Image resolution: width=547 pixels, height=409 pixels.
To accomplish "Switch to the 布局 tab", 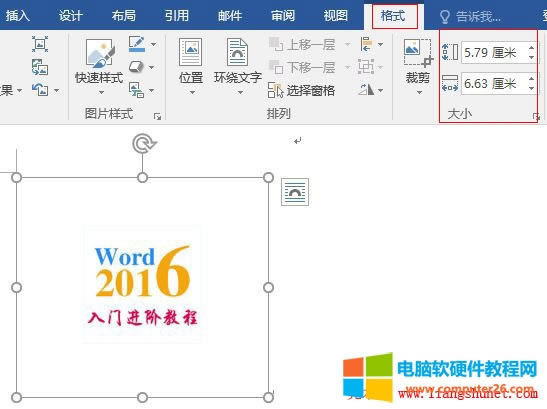I will tap(123, 16).
